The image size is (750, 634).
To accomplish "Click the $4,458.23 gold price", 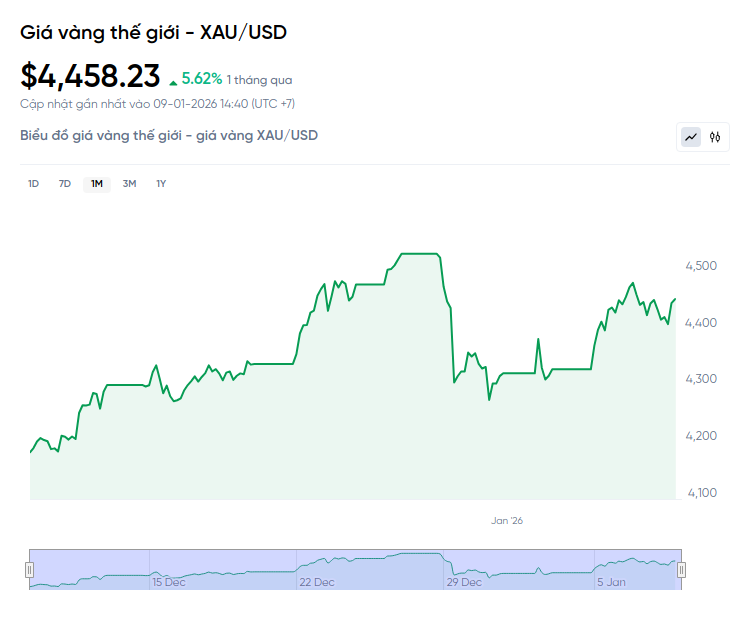I will pos(90,76).
